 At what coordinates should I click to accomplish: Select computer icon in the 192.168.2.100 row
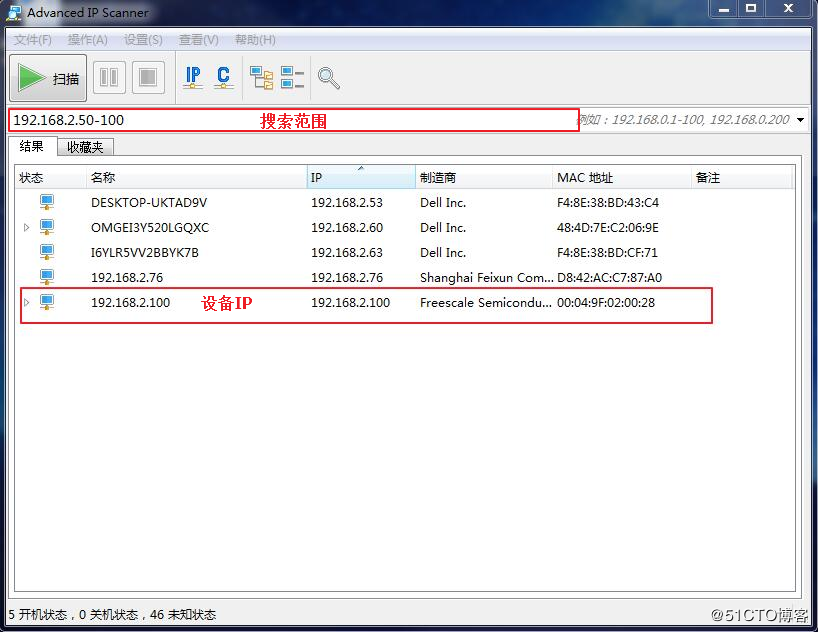coord(47,302)
